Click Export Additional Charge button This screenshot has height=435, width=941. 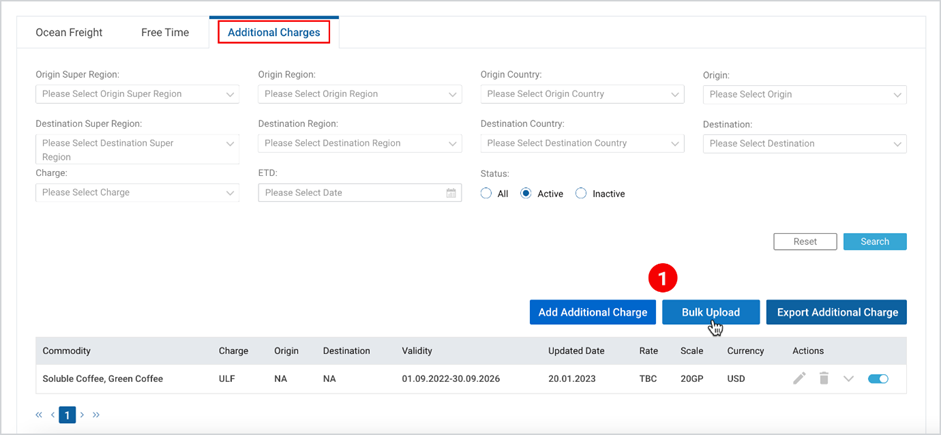click(836, 312)
